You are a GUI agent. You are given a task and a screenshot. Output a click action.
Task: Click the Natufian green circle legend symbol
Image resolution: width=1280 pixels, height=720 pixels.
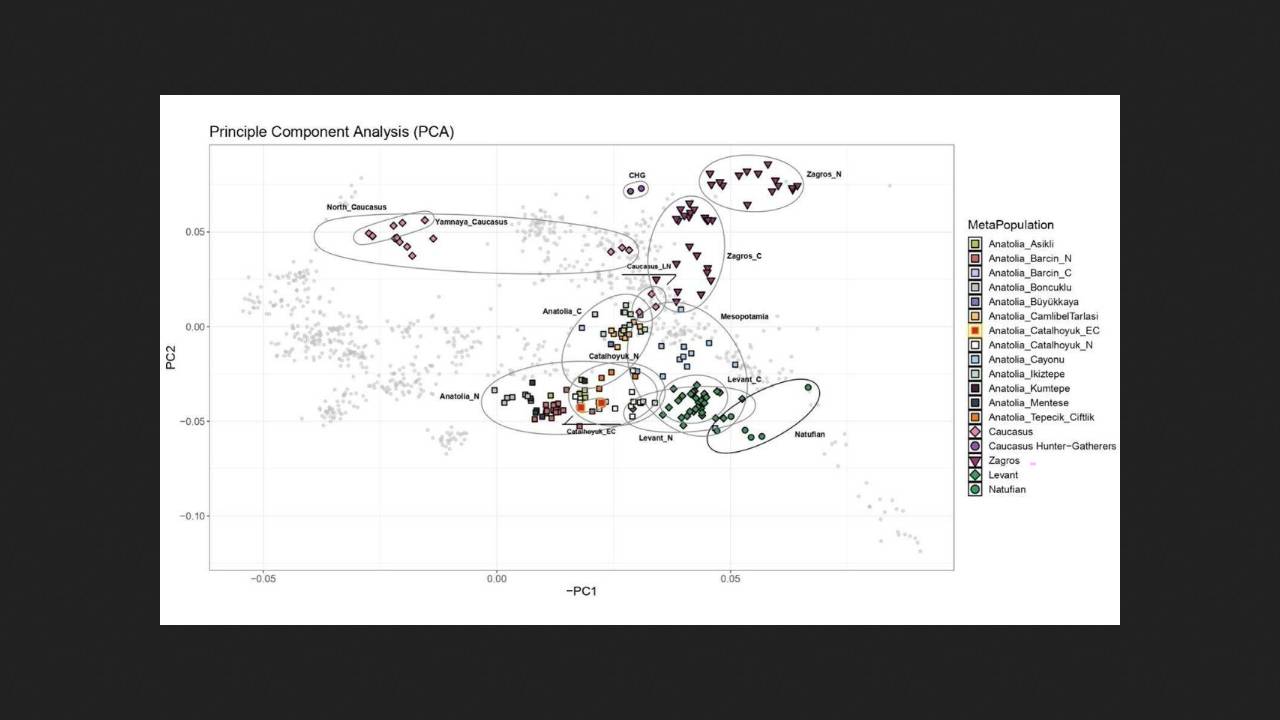[x=975, y=489]
